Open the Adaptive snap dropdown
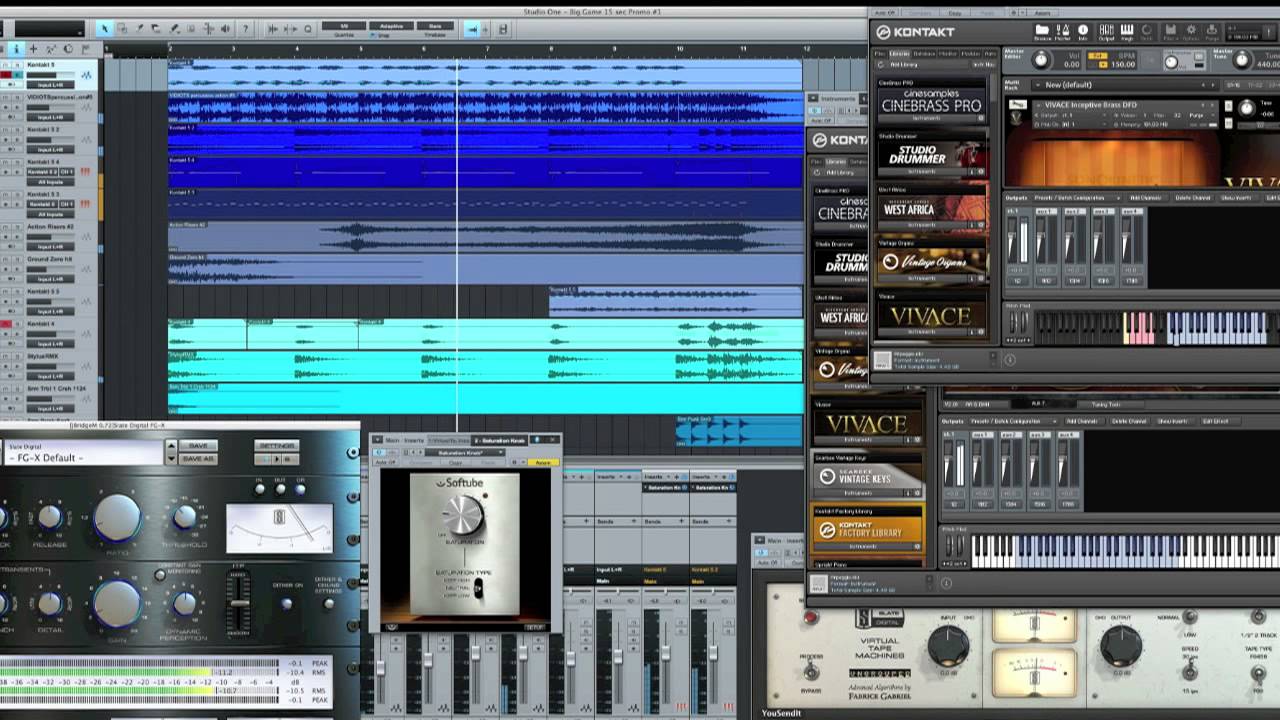This screenshot has height=720, width=1280. (x=391, y=26)
